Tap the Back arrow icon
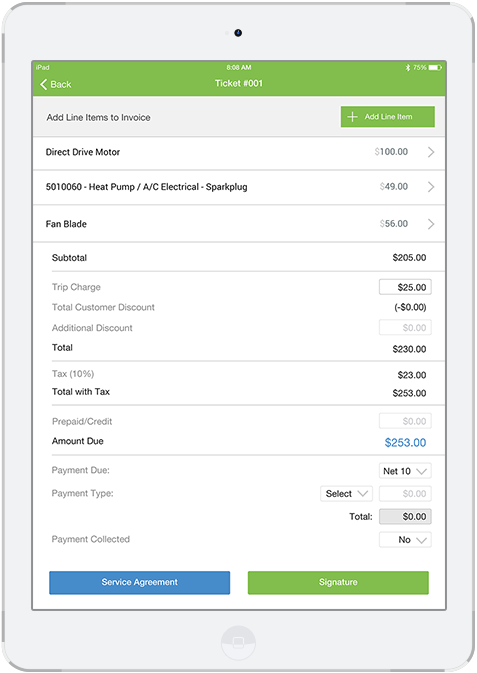 (x=43, y=84)
